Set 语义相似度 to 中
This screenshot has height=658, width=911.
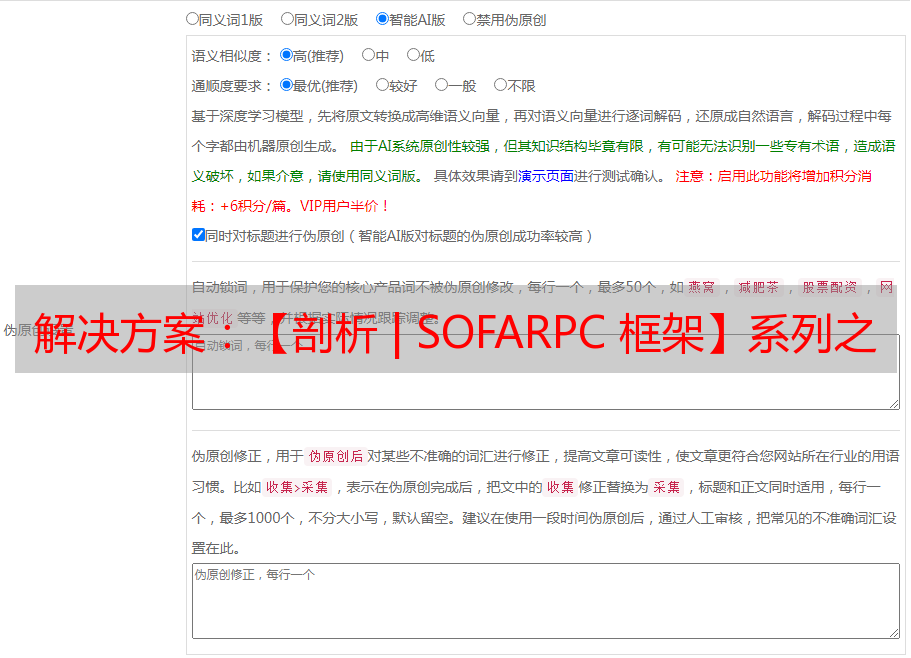368,56
